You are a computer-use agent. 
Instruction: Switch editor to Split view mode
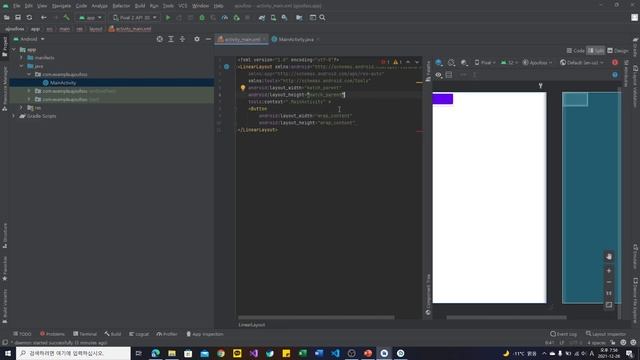pyautogui.click(x=596, y=51)
